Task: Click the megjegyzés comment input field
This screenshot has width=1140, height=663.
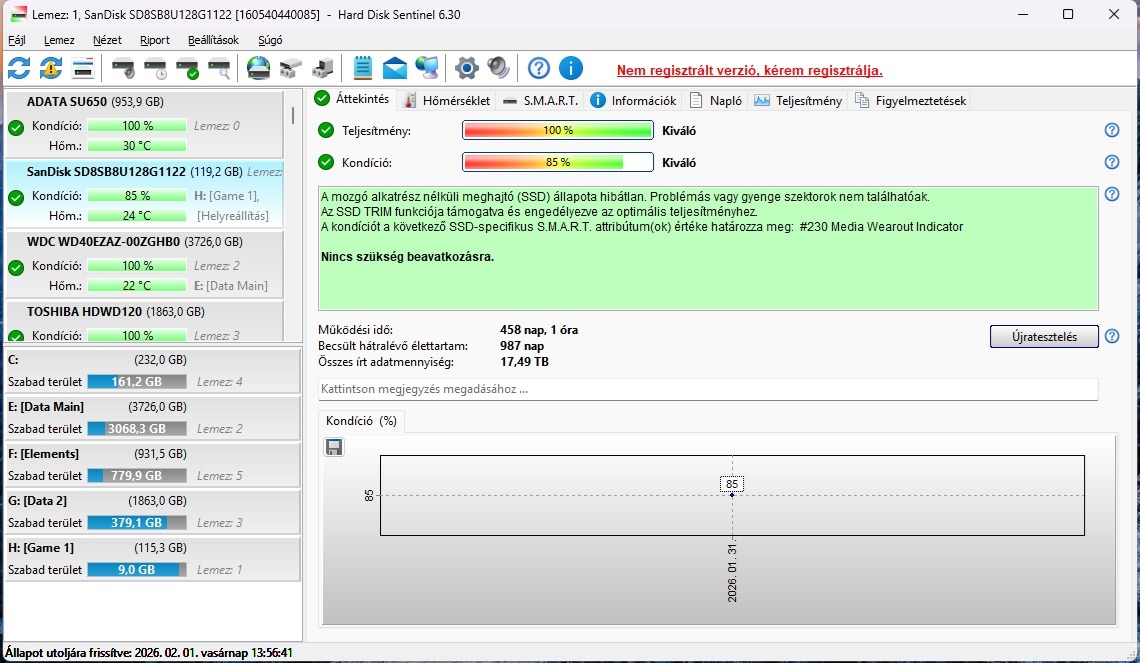Action: tap(707, 389)
